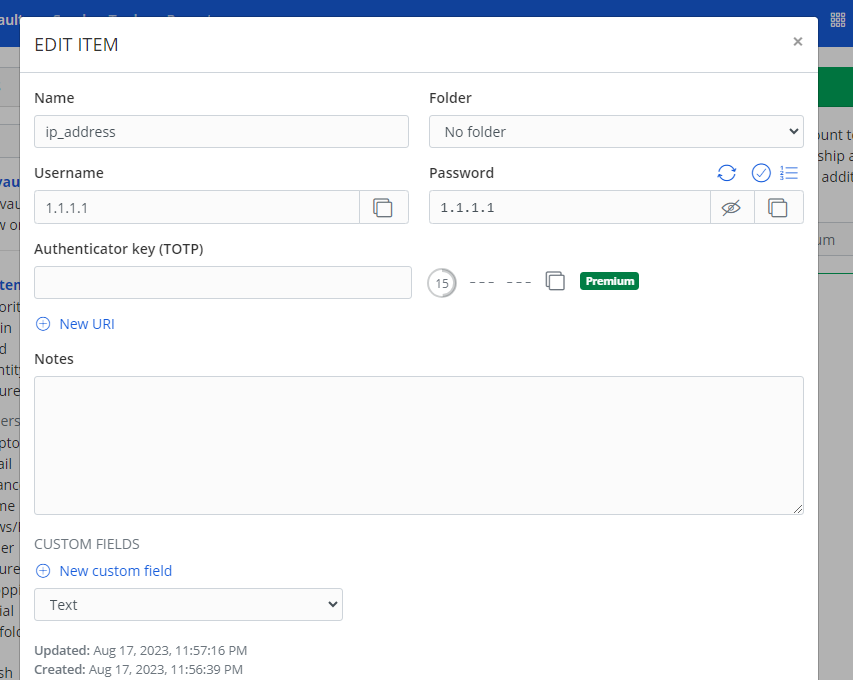
Task: Click inside the Notes text area
Action: tap(420, 445)
